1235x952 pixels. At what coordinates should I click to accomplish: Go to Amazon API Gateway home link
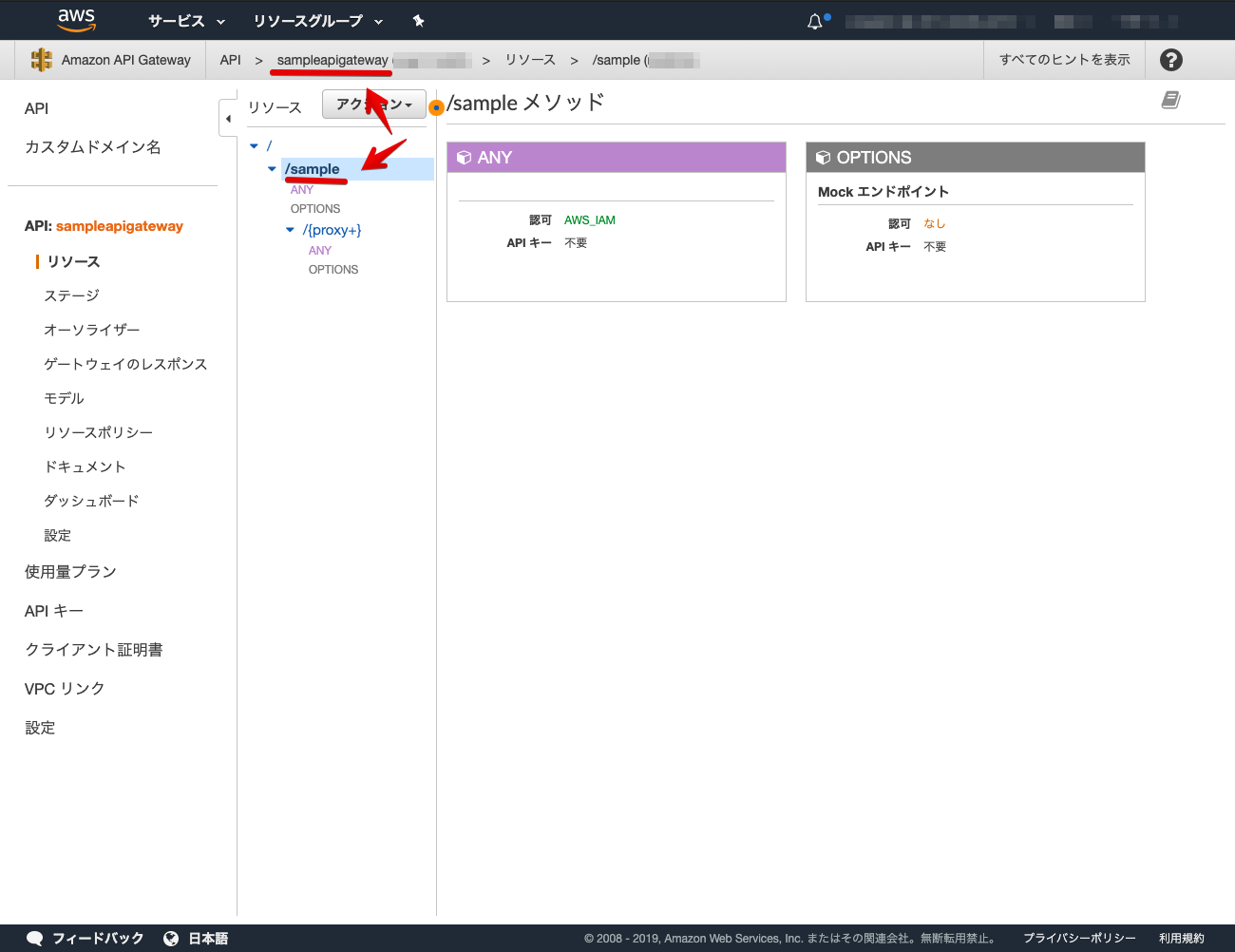coord(125,60)
